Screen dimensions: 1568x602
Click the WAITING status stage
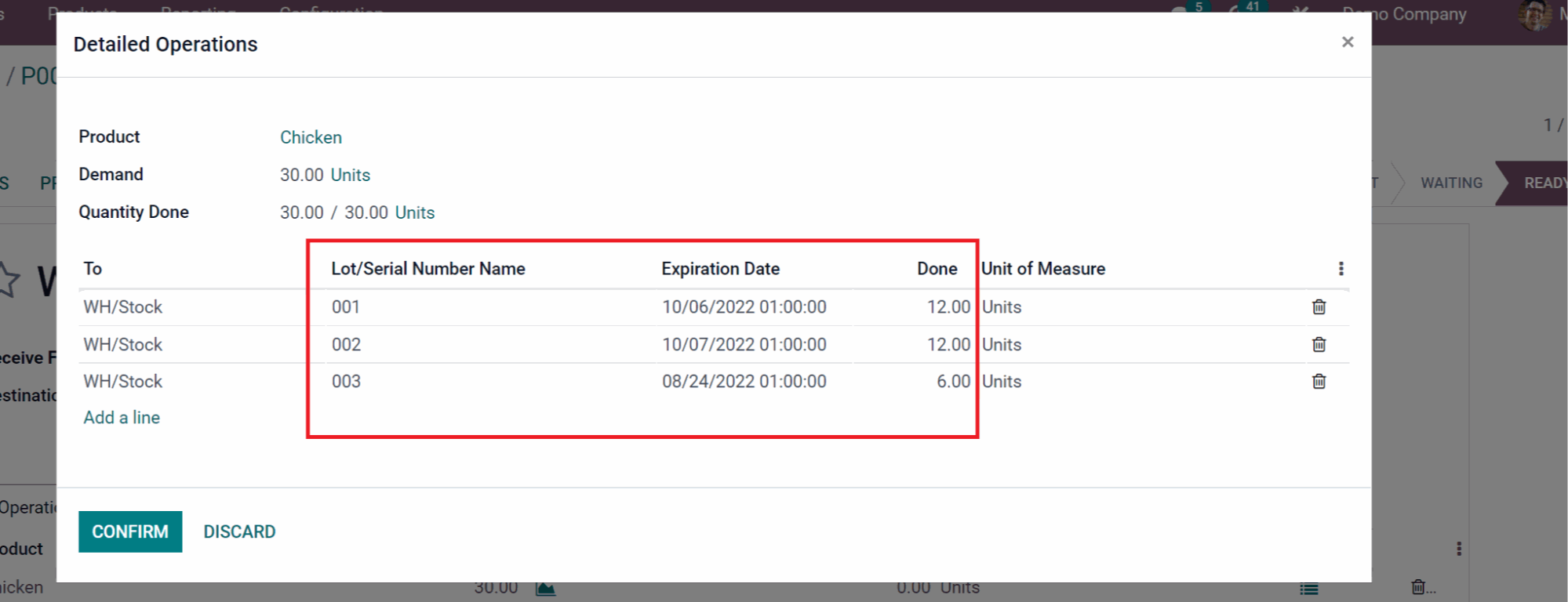[x=1451, y=183]
